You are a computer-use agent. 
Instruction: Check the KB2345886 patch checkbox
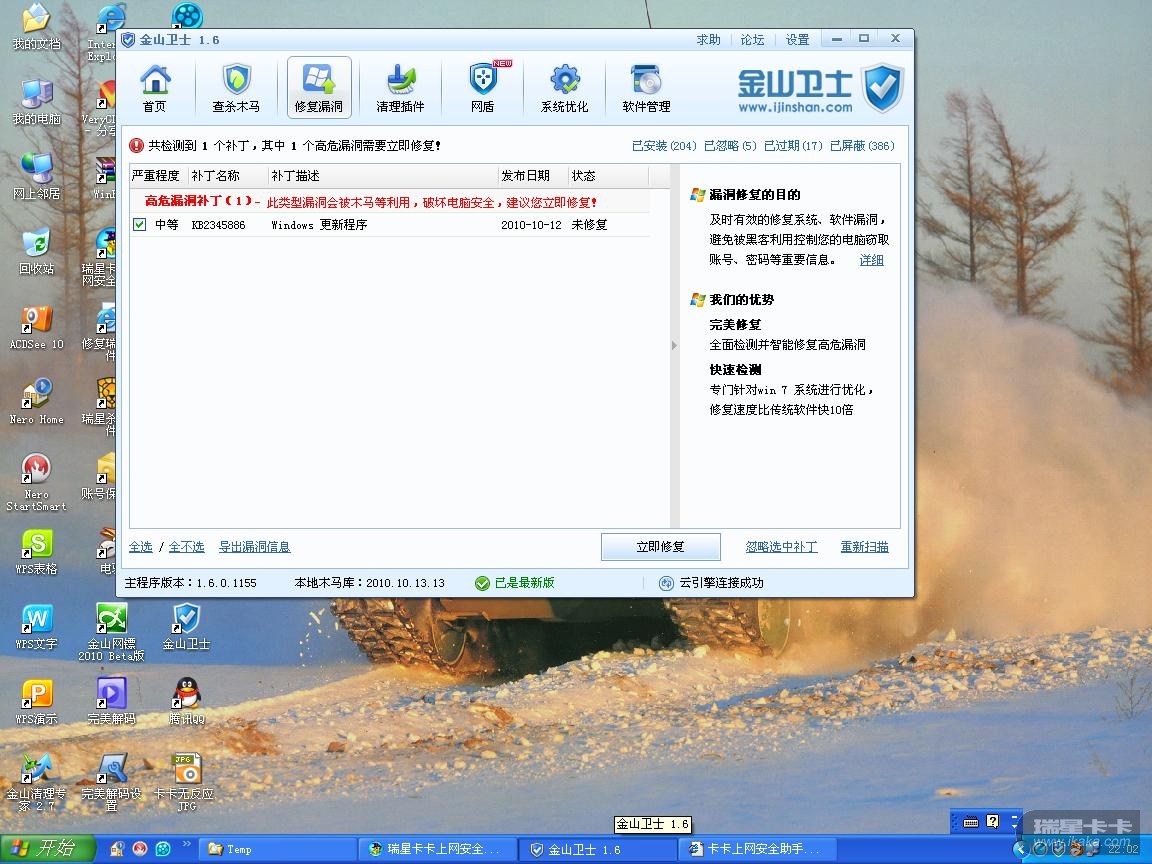coord(140,225)
